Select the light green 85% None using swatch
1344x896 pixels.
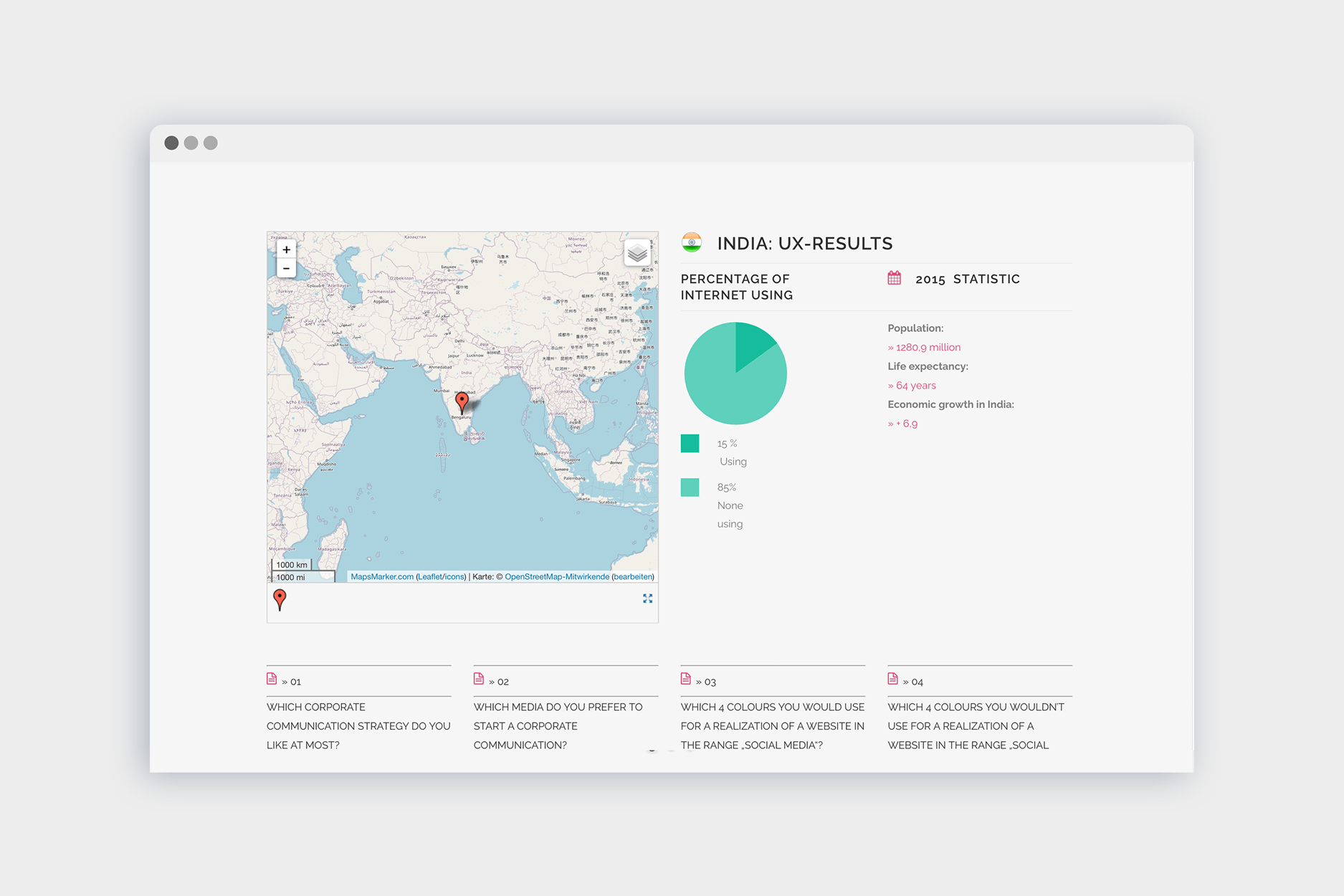pyautogui.click(x=690, y=487)
